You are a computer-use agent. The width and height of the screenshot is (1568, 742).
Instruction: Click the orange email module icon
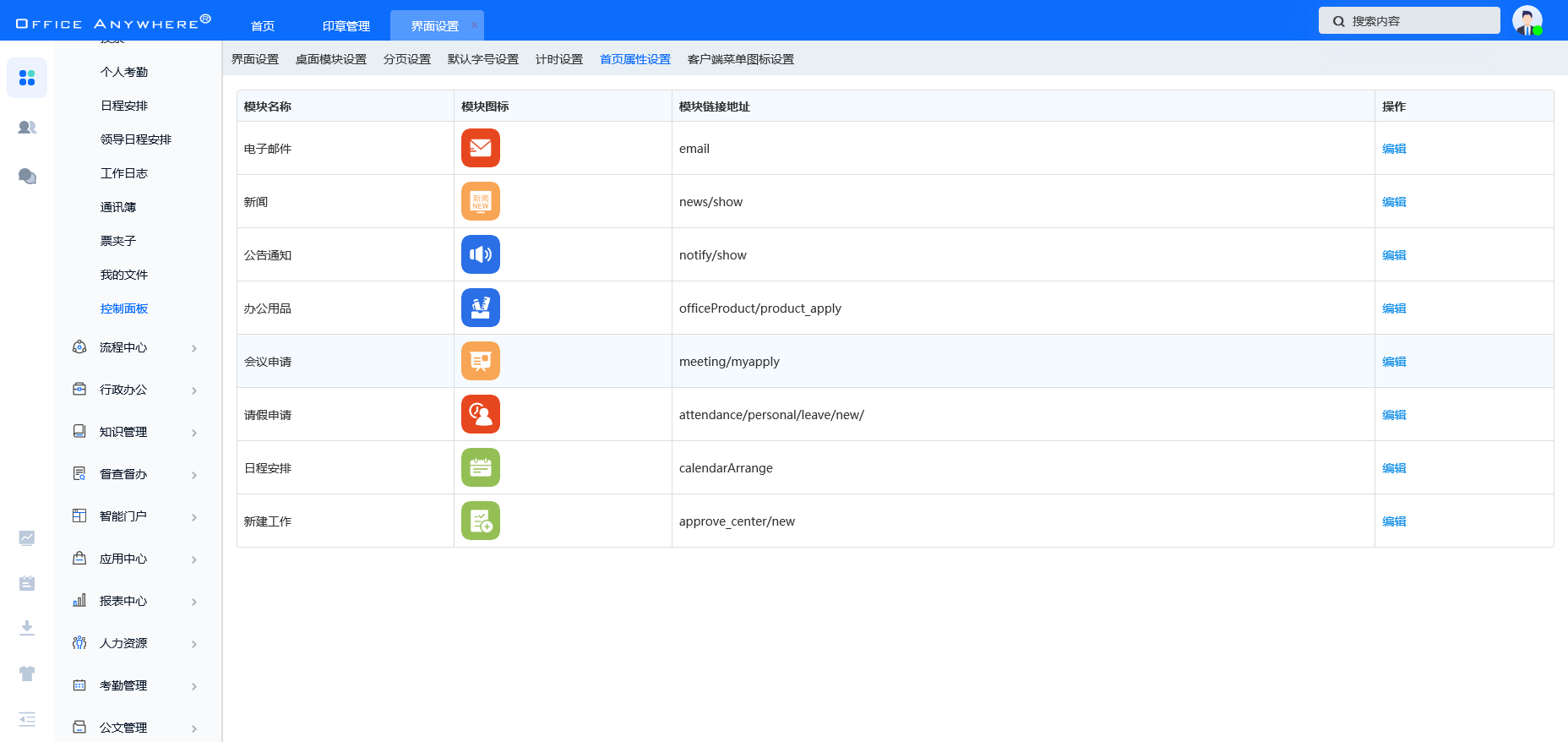pyautogui.click(x=480, y=148)
